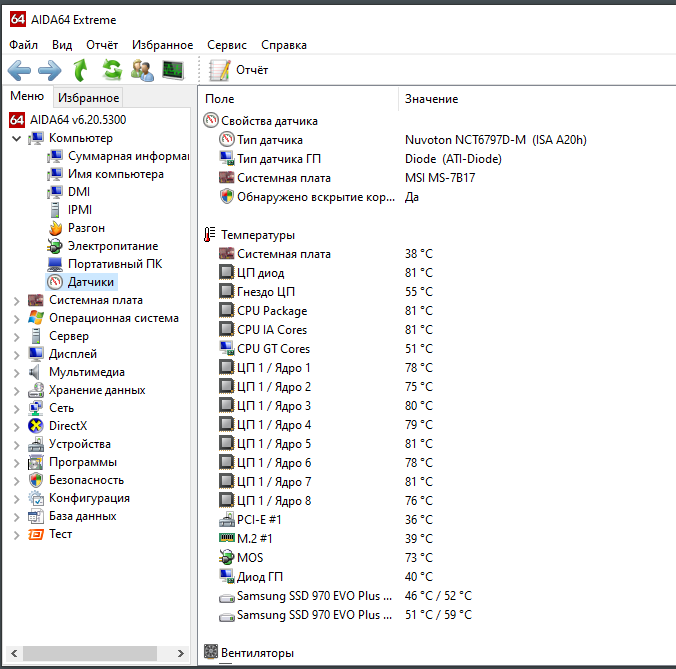The width and height of the screenshot is (676, 669).
Task: Select AIDA64 v6.20.5300 root item
Action: tap(68, 120)
